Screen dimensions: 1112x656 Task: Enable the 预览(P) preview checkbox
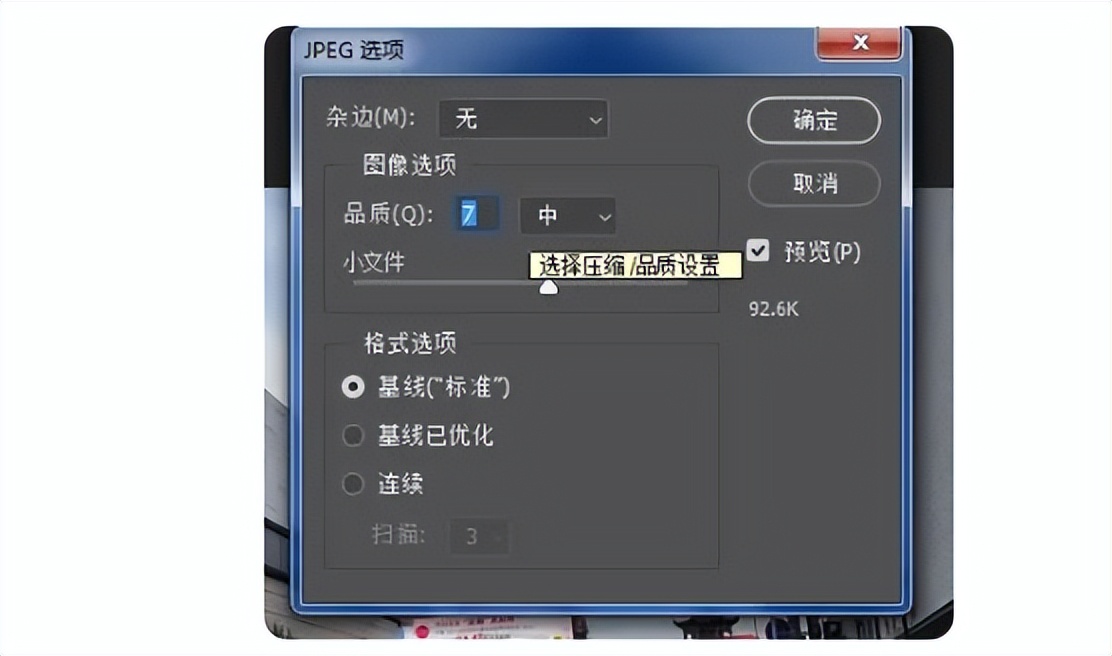coord(757,251)
